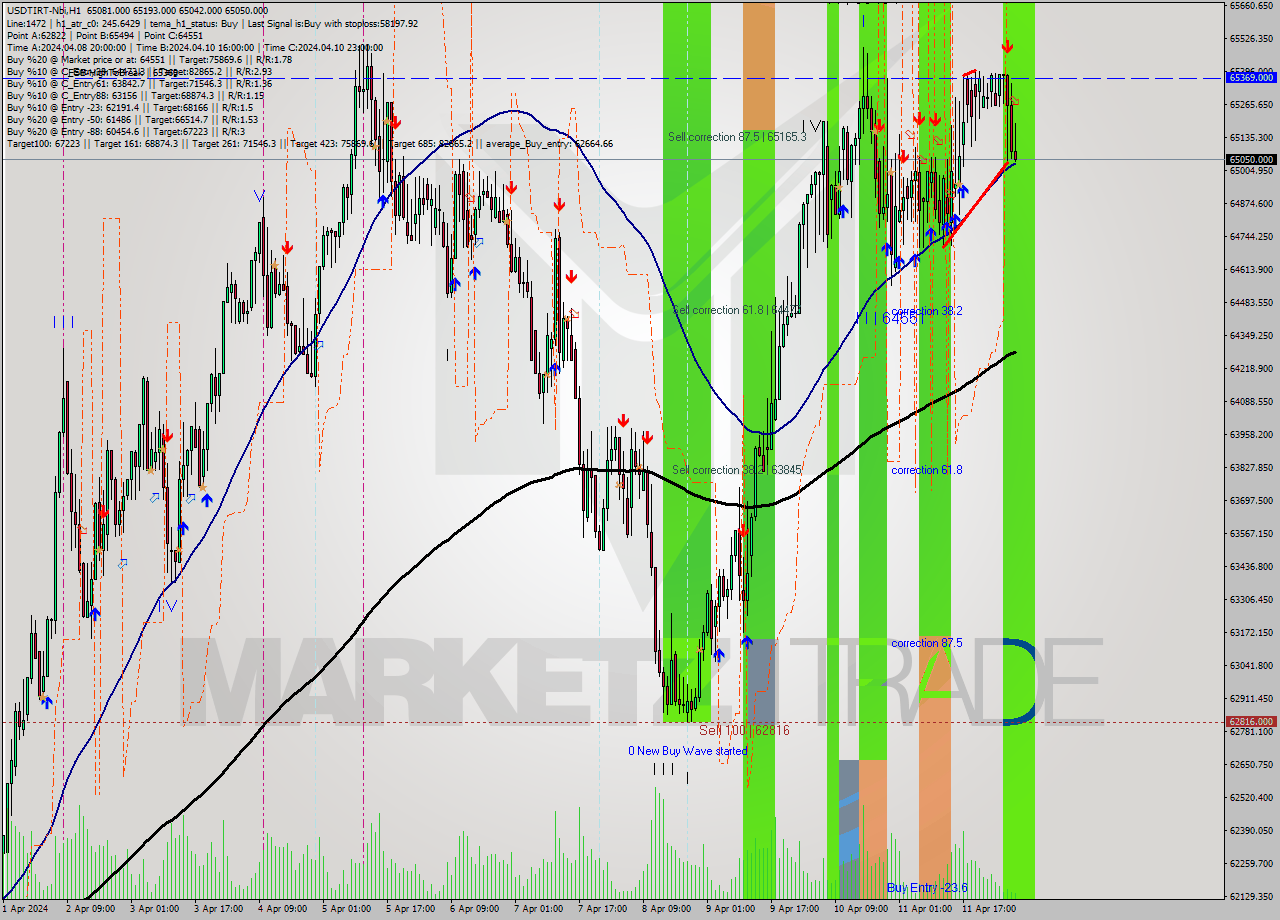Click the 64088.550 price axis value

(x=1251, y=401)
